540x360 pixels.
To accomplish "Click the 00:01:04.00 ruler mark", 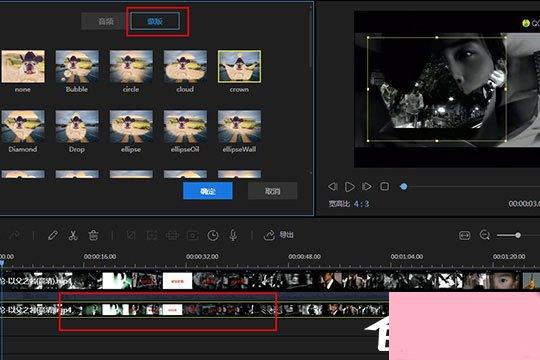I will click(407, 257).
